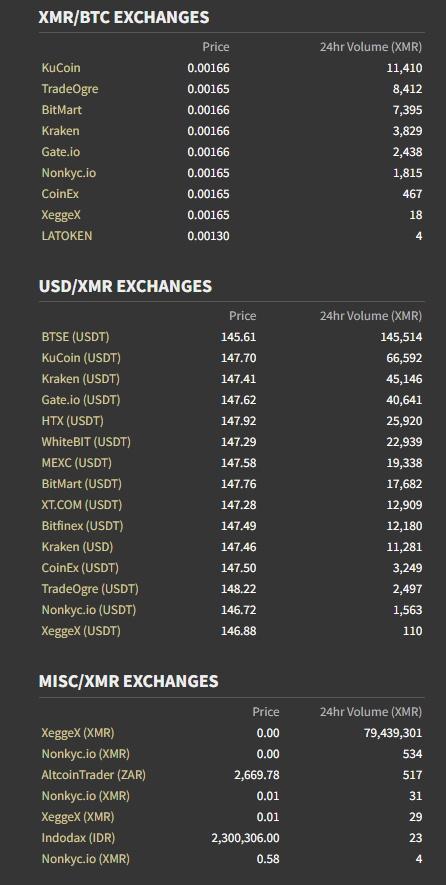Click the Kraken (USD) link

(x=77, y=547)
